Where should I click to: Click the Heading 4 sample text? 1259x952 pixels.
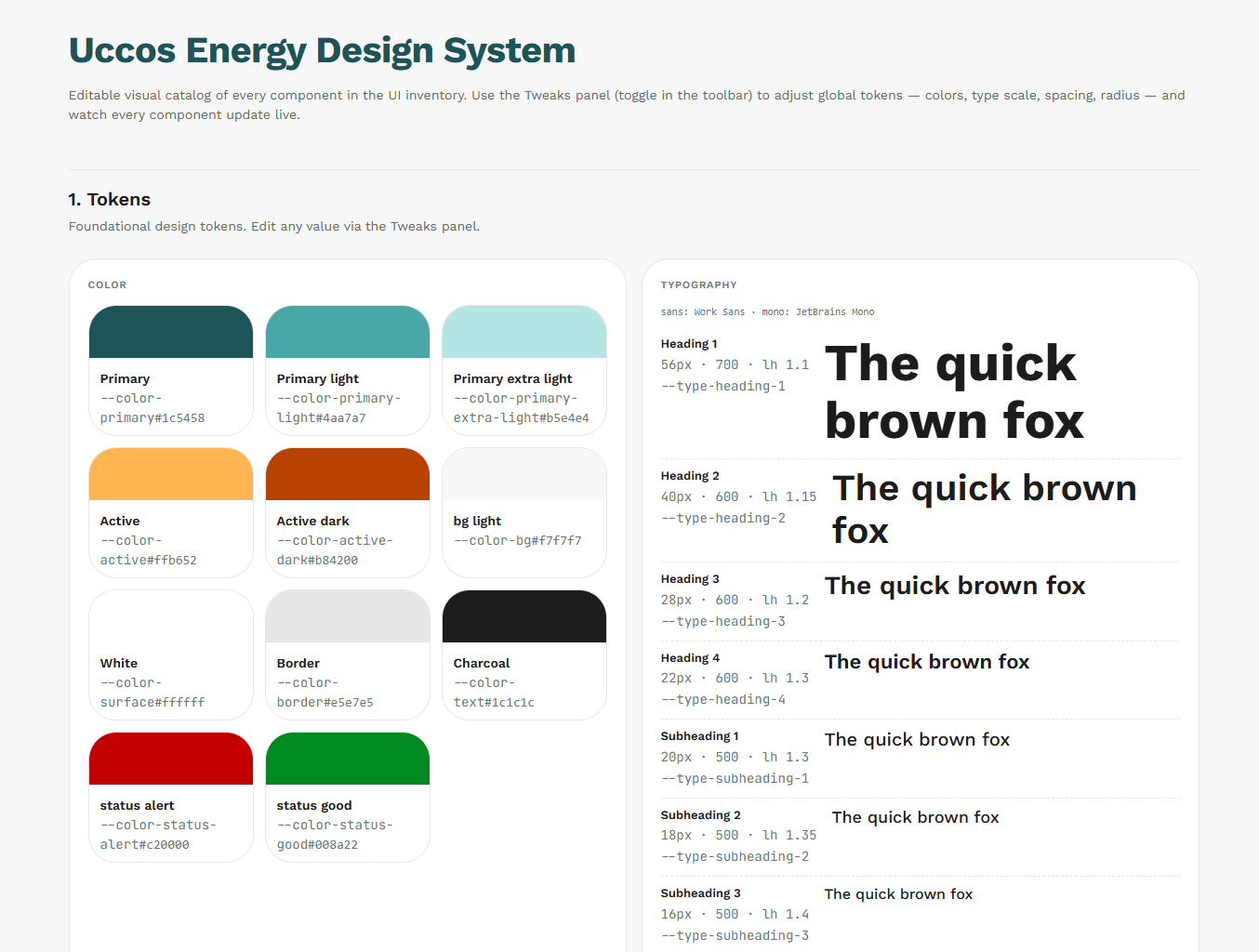[927, 662]
